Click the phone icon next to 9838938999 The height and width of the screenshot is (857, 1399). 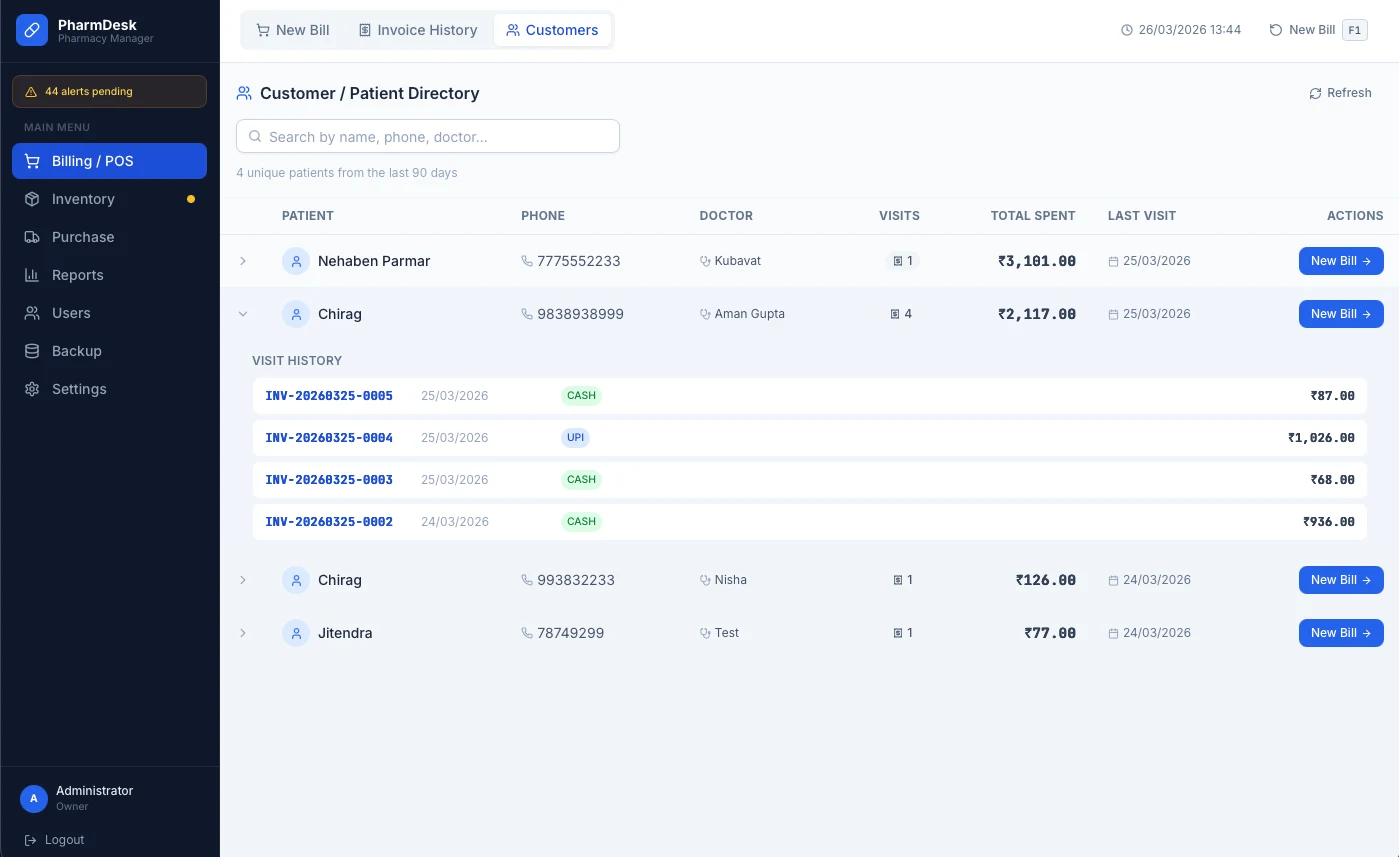pos(527,314)
